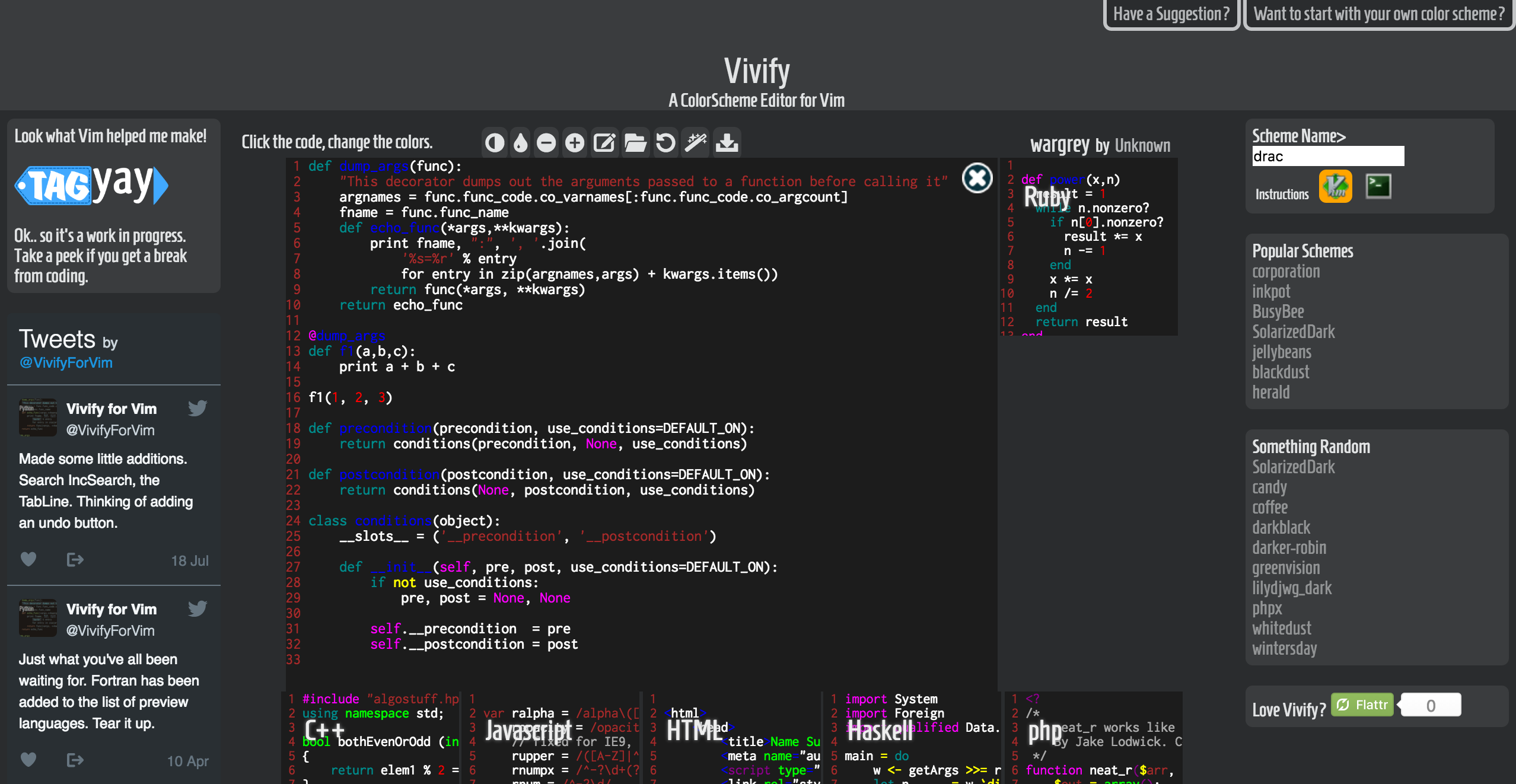This screenshot has height=784, width=1516.
Task: Click the water droplet color icon
Action: (520, 143)
